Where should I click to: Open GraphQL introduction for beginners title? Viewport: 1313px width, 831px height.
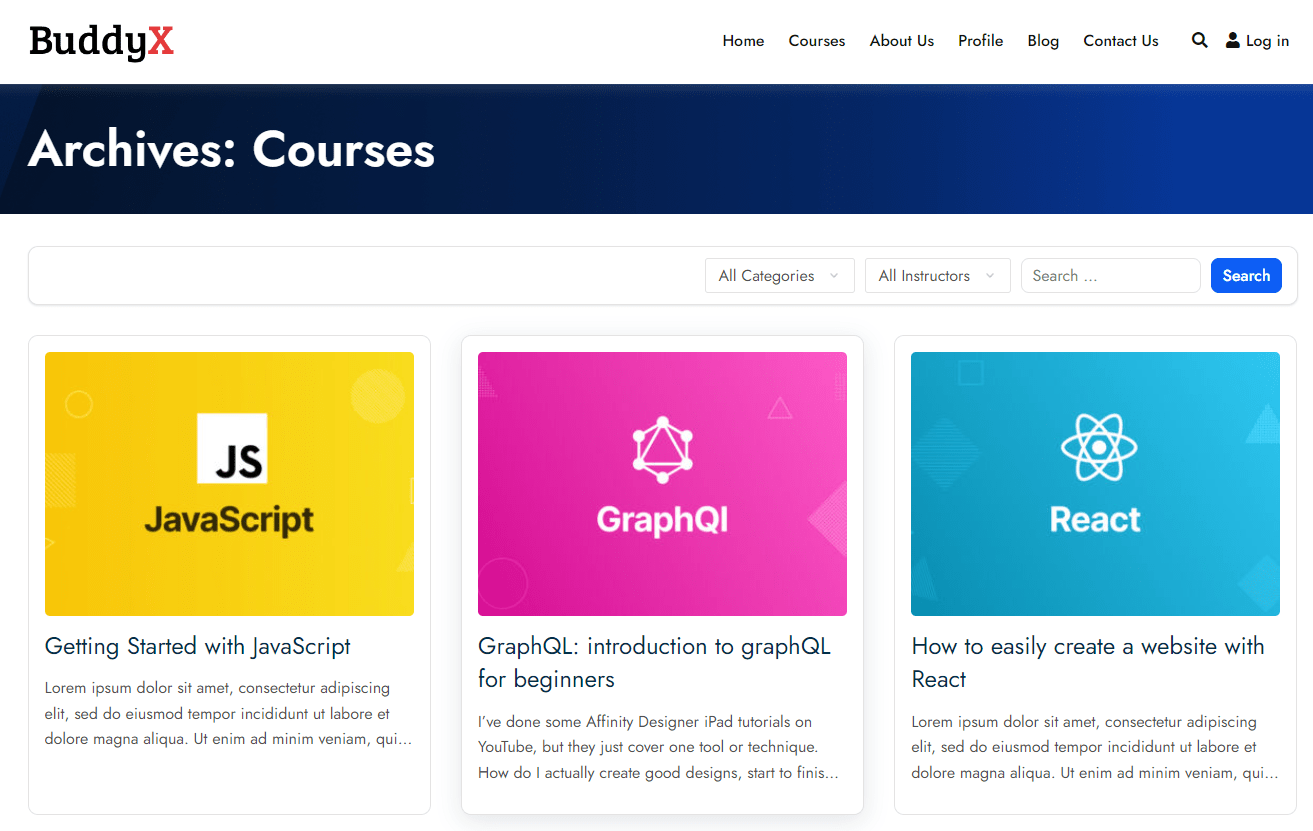(x=654, y=662)
